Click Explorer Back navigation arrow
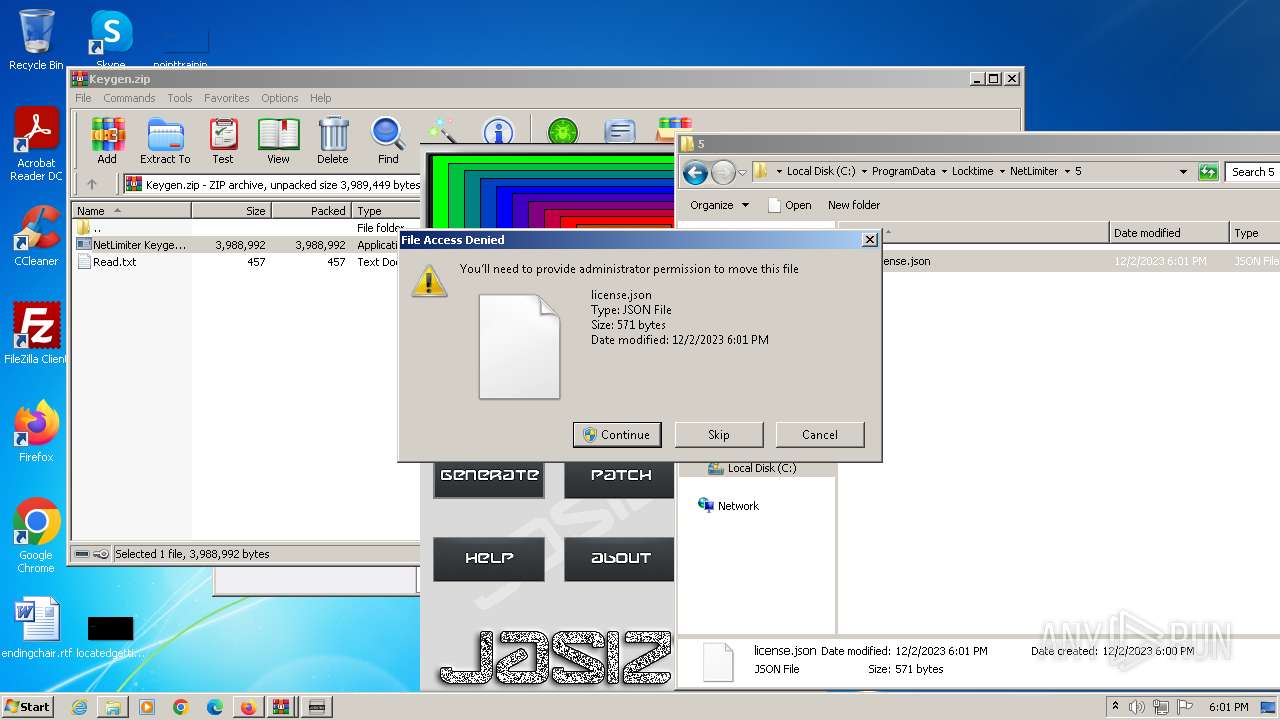1280x720 pixels. coord(695,172)
